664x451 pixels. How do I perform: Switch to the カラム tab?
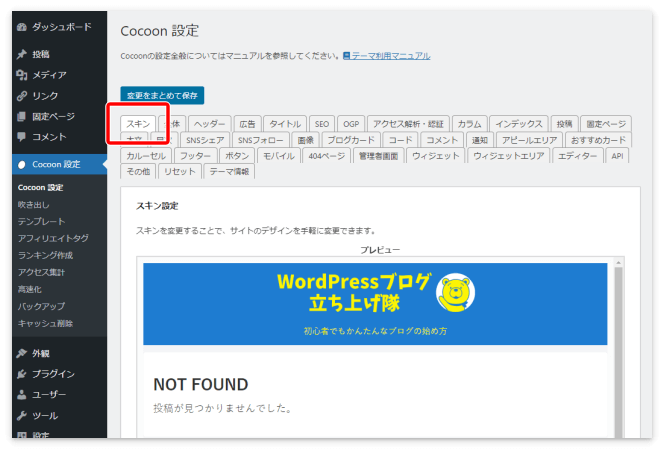point(470,124)
